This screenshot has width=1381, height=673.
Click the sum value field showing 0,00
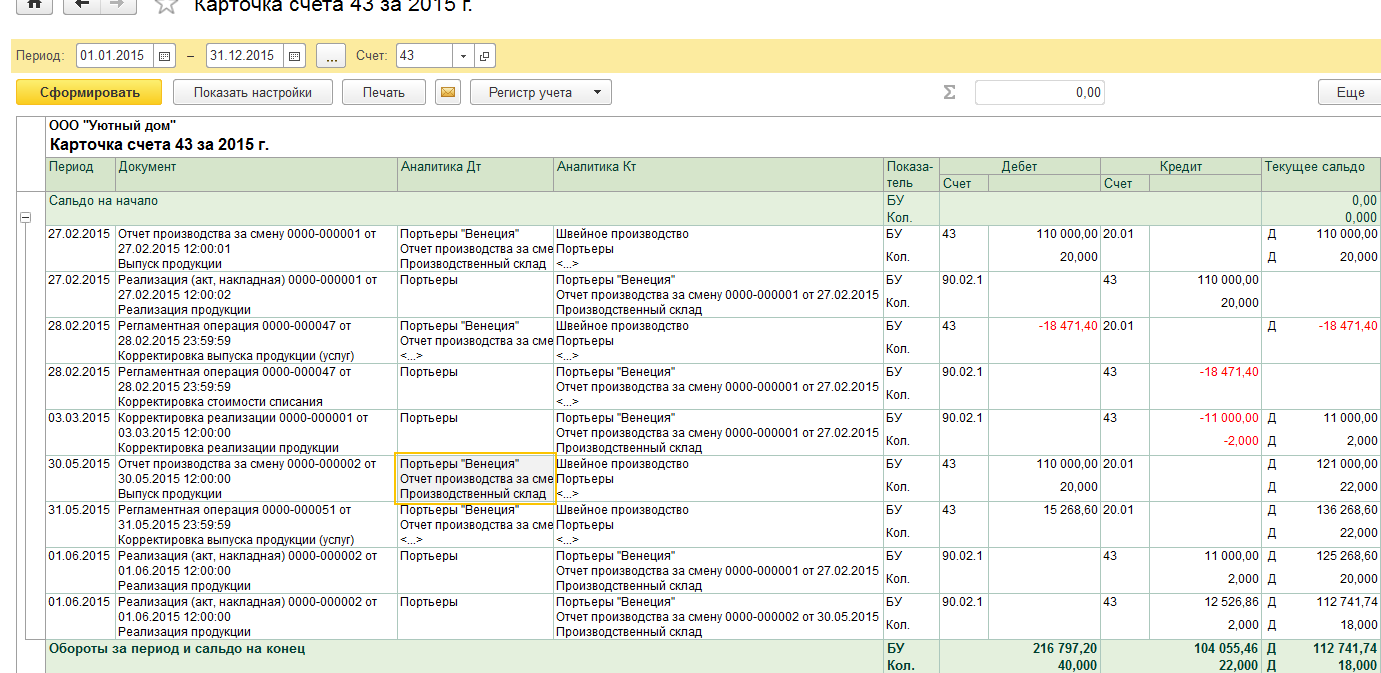pyautogui.click(x=1039, y=93)
